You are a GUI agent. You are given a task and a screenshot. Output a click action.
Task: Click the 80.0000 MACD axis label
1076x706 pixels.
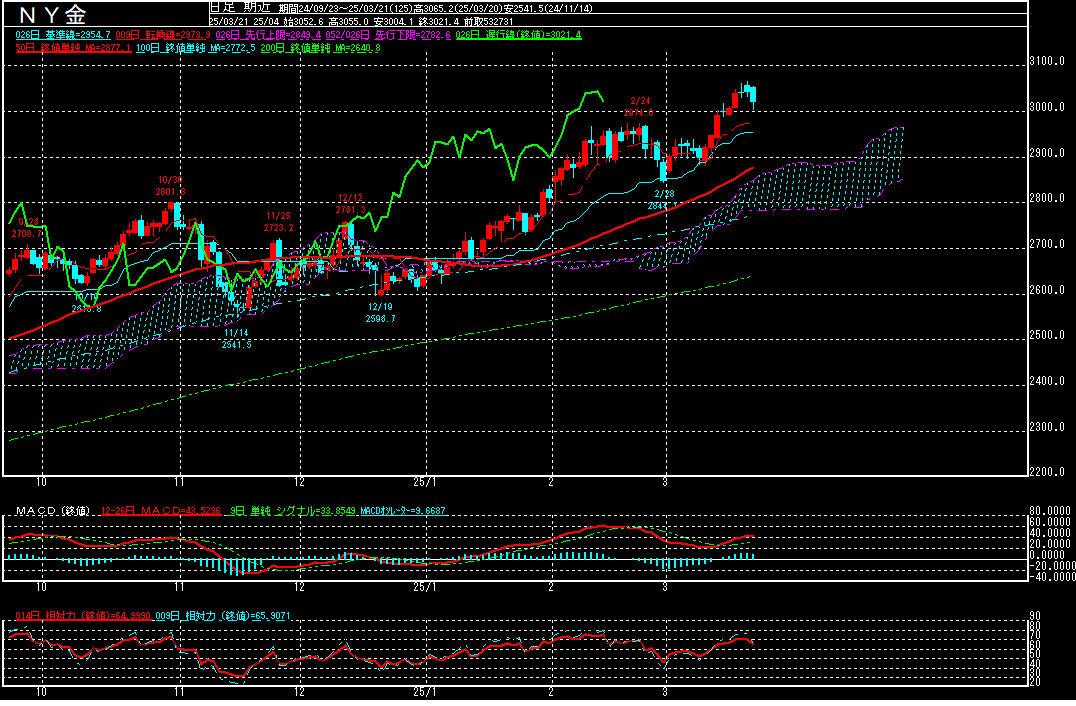point(1050,511)
